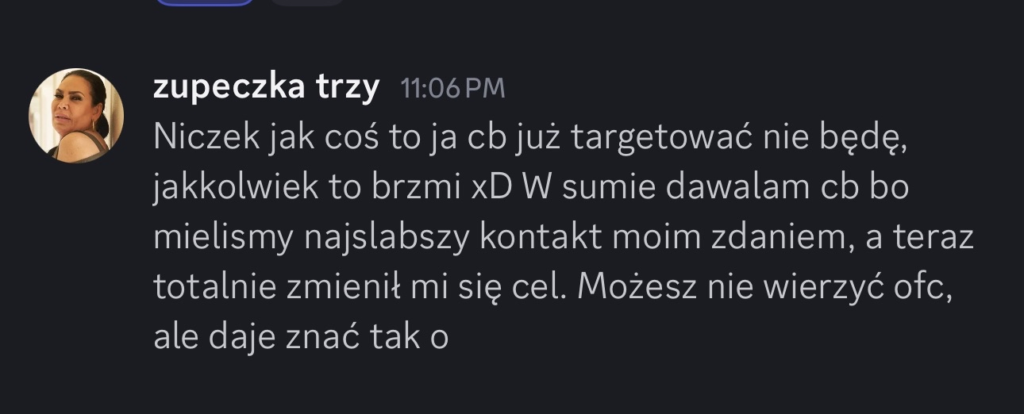Click the username zupeczka trzy
Viewport: 1024px width, 414px height.
pyautogui.click(x=266, y=87)
